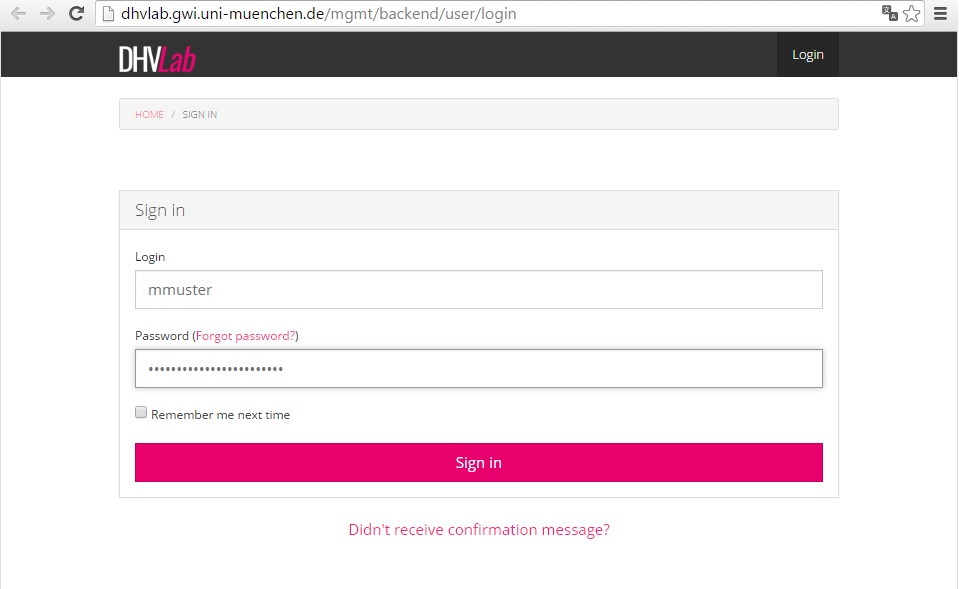
Task: Reload the page with the refresh icon
Action: click(x=76, y=14)
